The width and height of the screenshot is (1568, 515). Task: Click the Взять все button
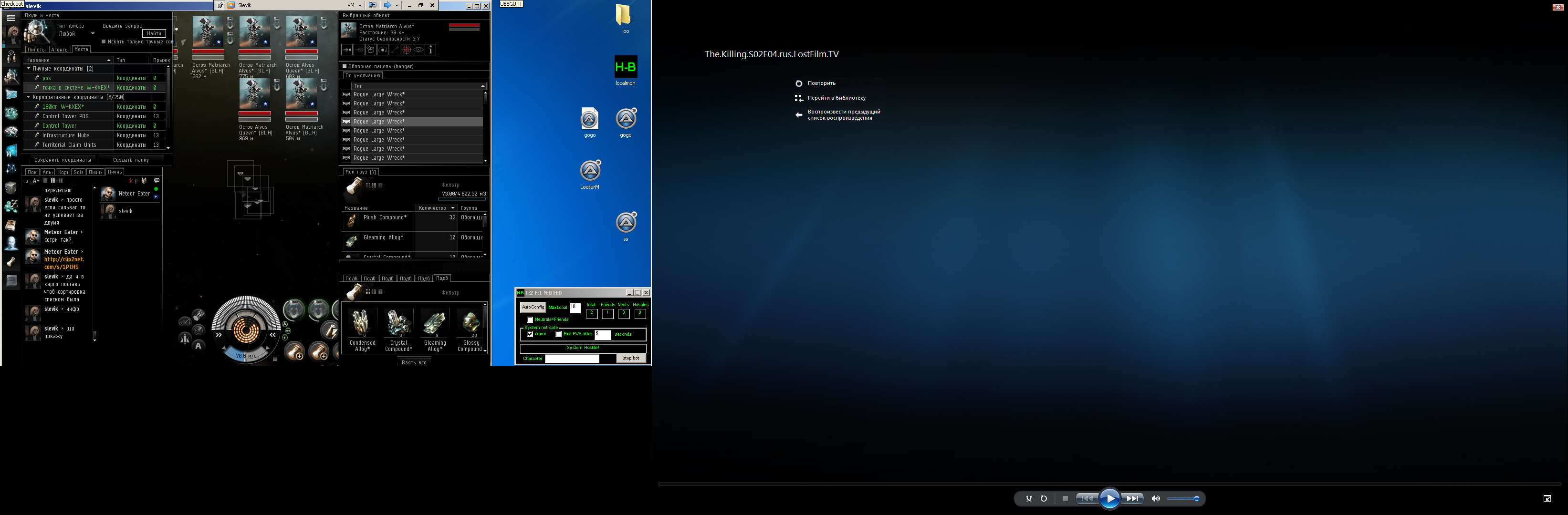pyautogui.click(x=414, y=362)
